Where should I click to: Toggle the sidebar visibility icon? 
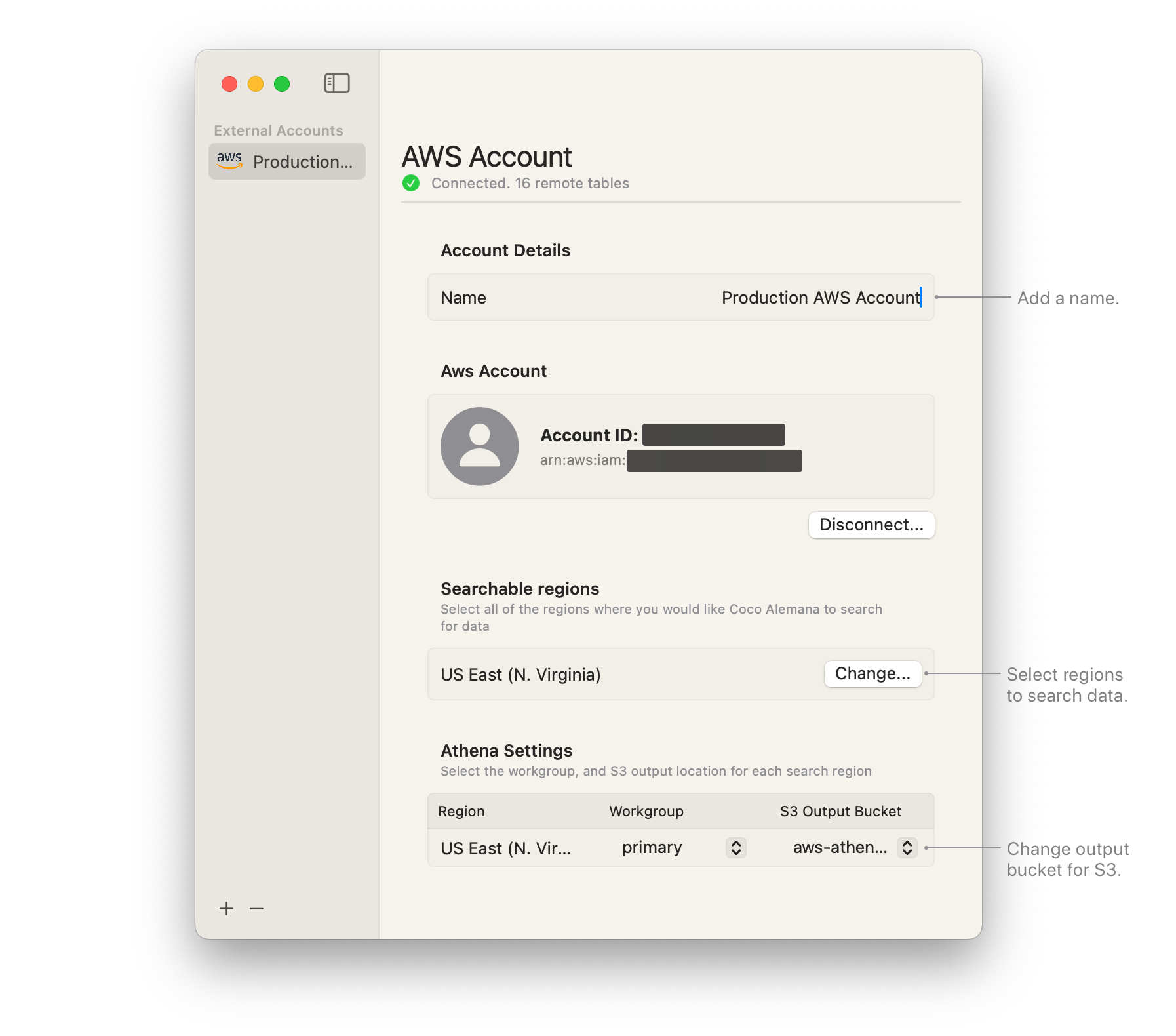pyautogui.click(x=337, y=83)
